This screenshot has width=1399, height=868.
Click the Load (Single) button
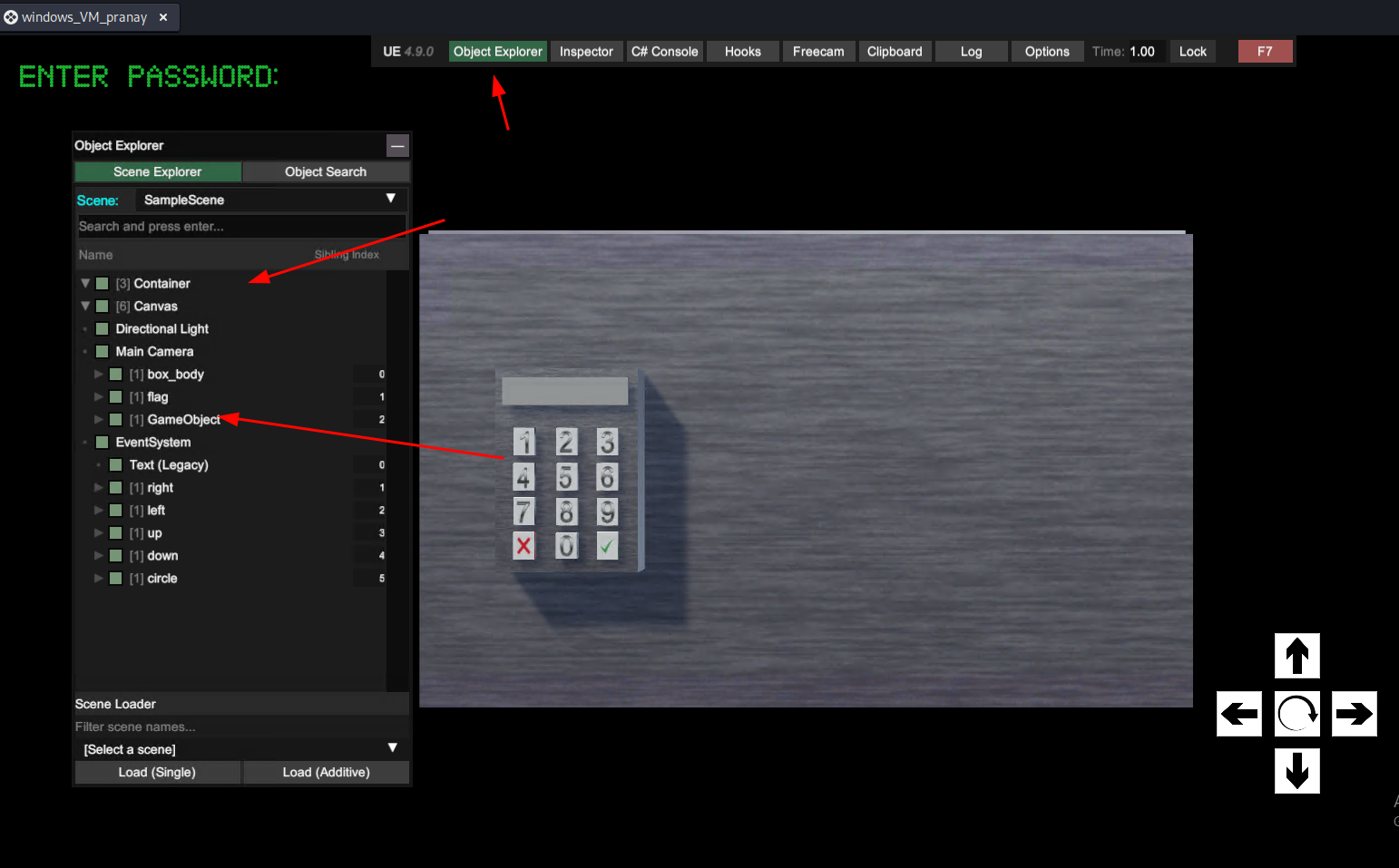pyautogui.click(x=157, y=773)
